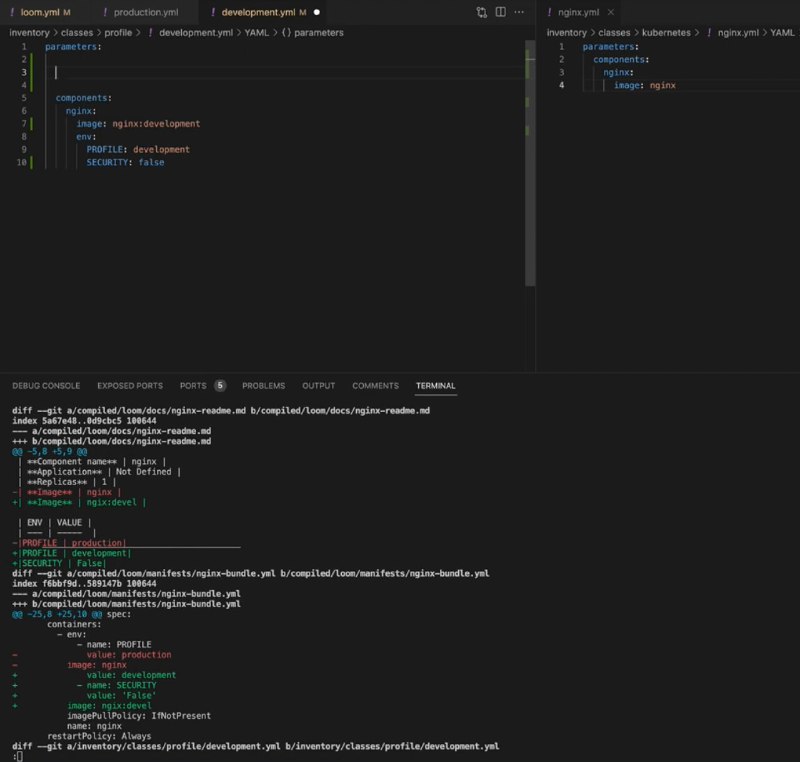Open the Comments panel tab
800x762 pixels.
tap(376, 386)
